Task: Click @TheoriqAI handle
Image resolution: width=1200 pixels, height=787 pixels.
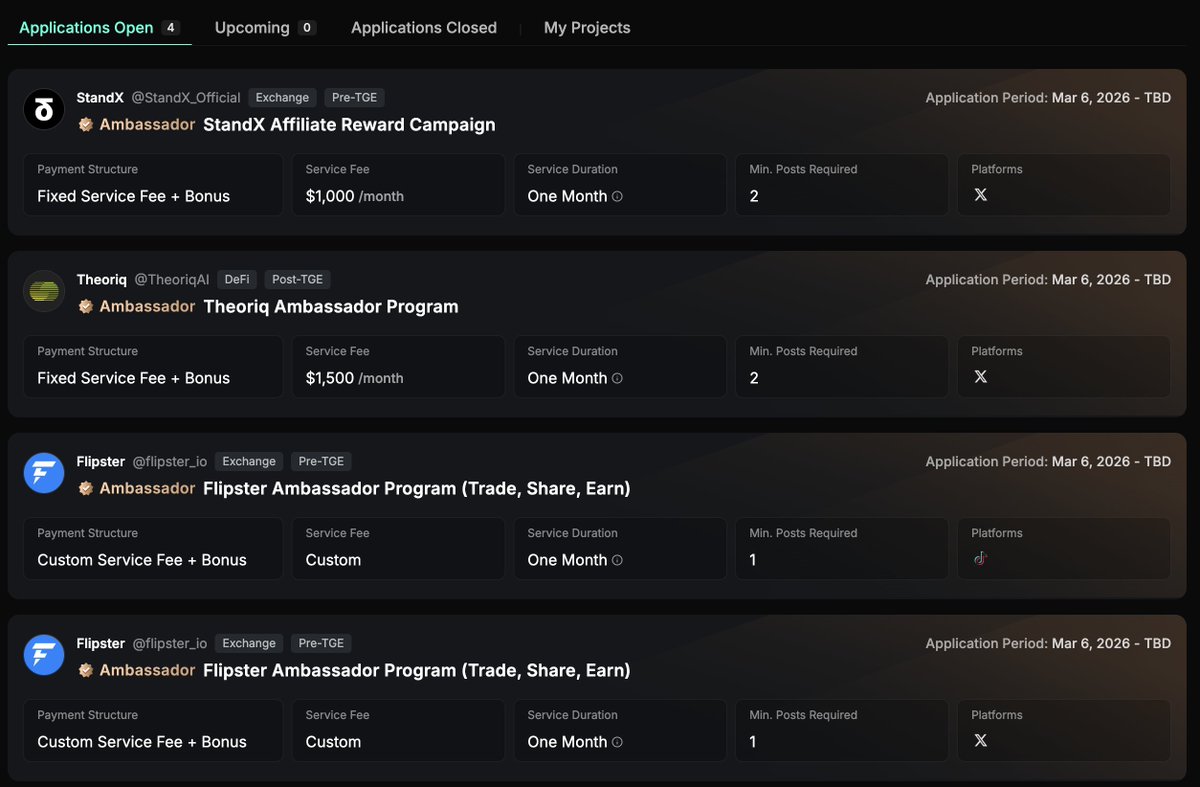Action: tap(172, 280)
